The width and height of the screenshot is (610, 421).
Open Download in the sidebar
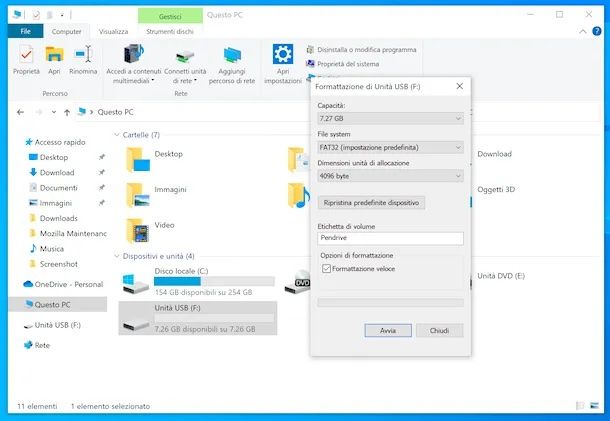tap(57, 173)
